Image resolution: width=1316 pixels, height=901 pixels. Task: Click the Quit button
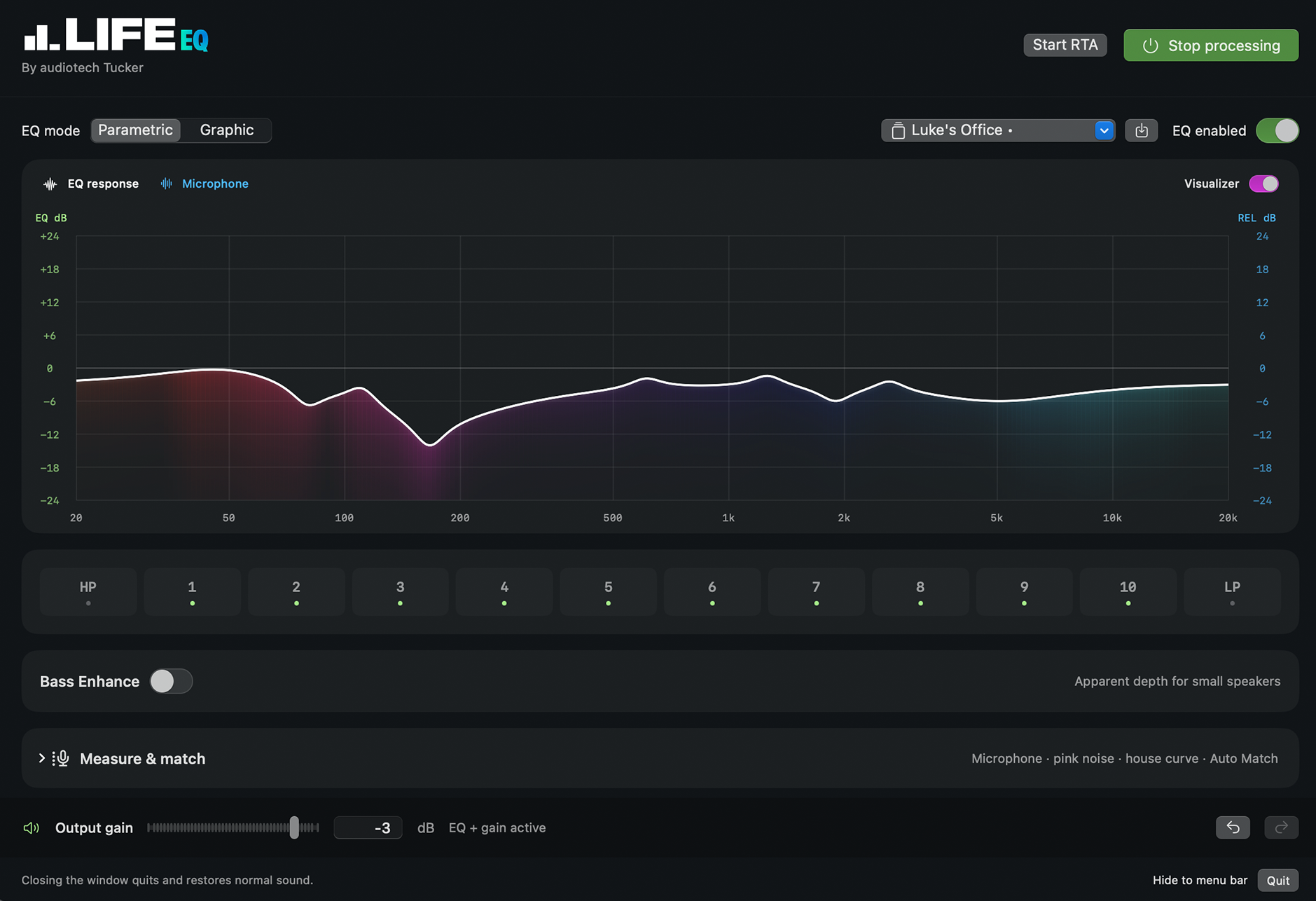click(1277, 880)
